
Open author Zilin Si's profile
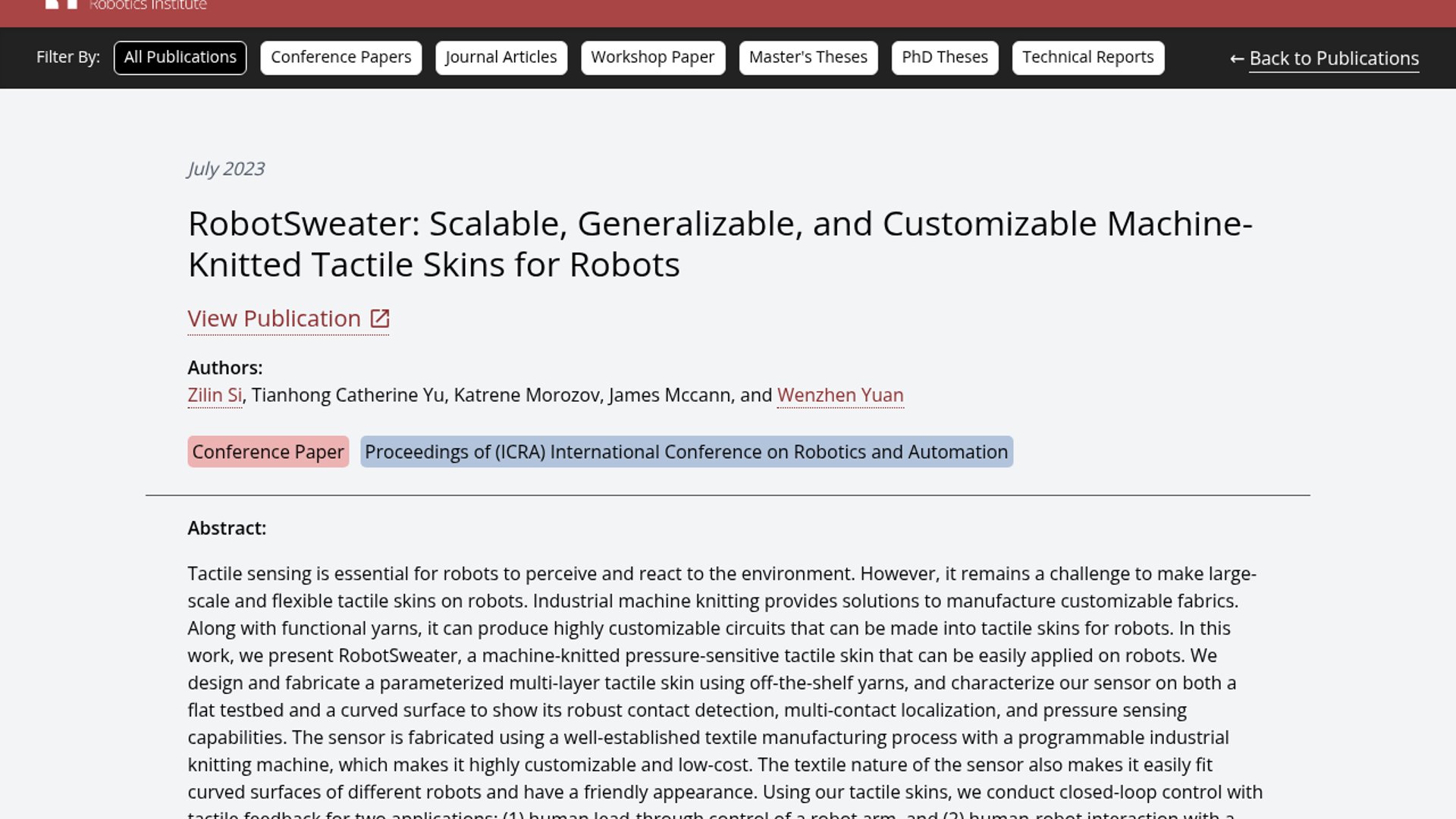pos(215,395)
